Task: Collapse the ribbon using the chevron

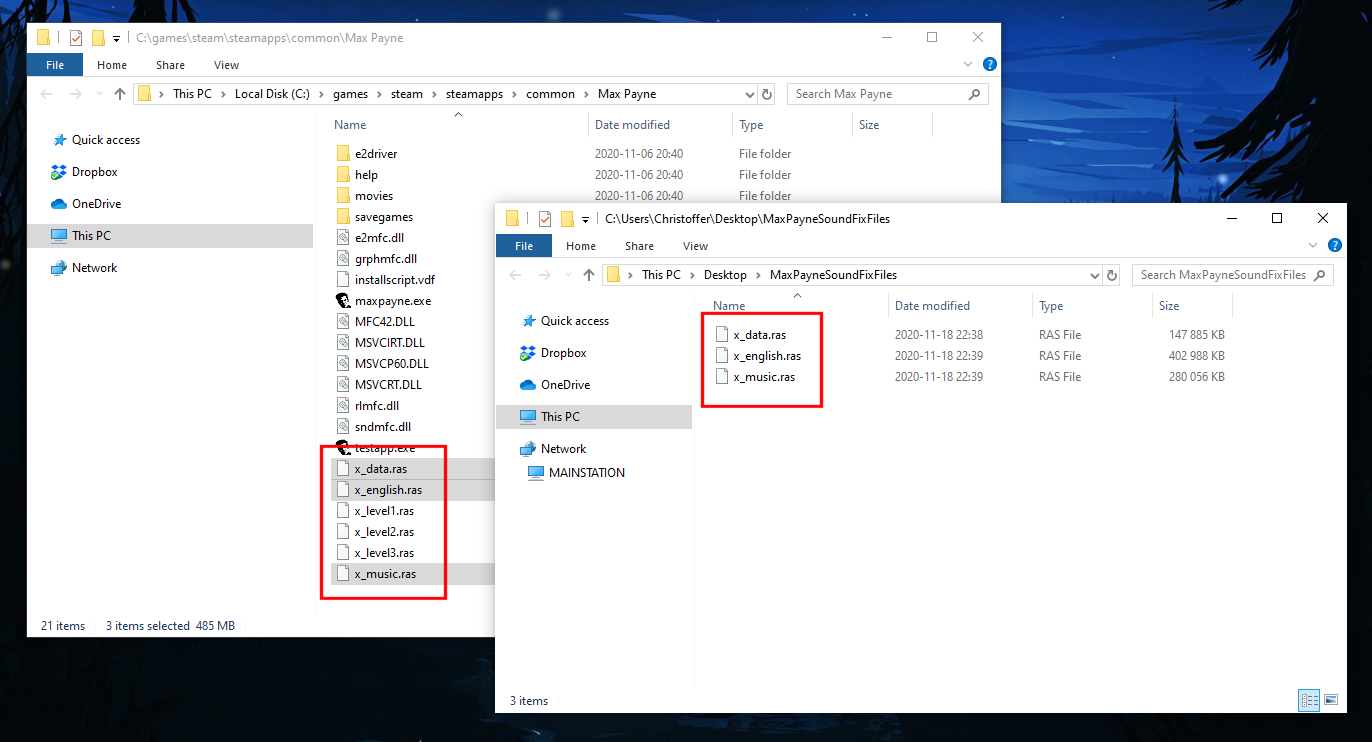Action: pos(1311,245)
